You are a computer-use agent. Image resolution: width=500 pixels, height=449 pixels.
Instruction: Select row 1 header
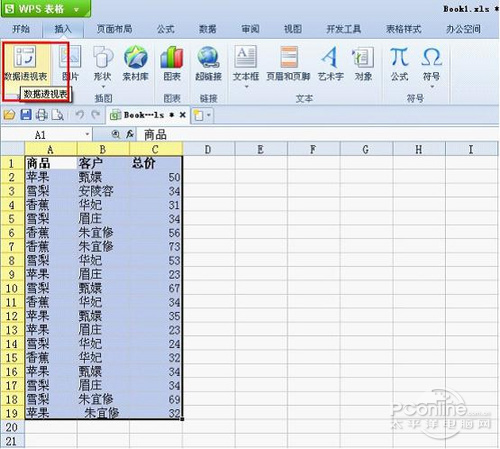click(12, 163)
